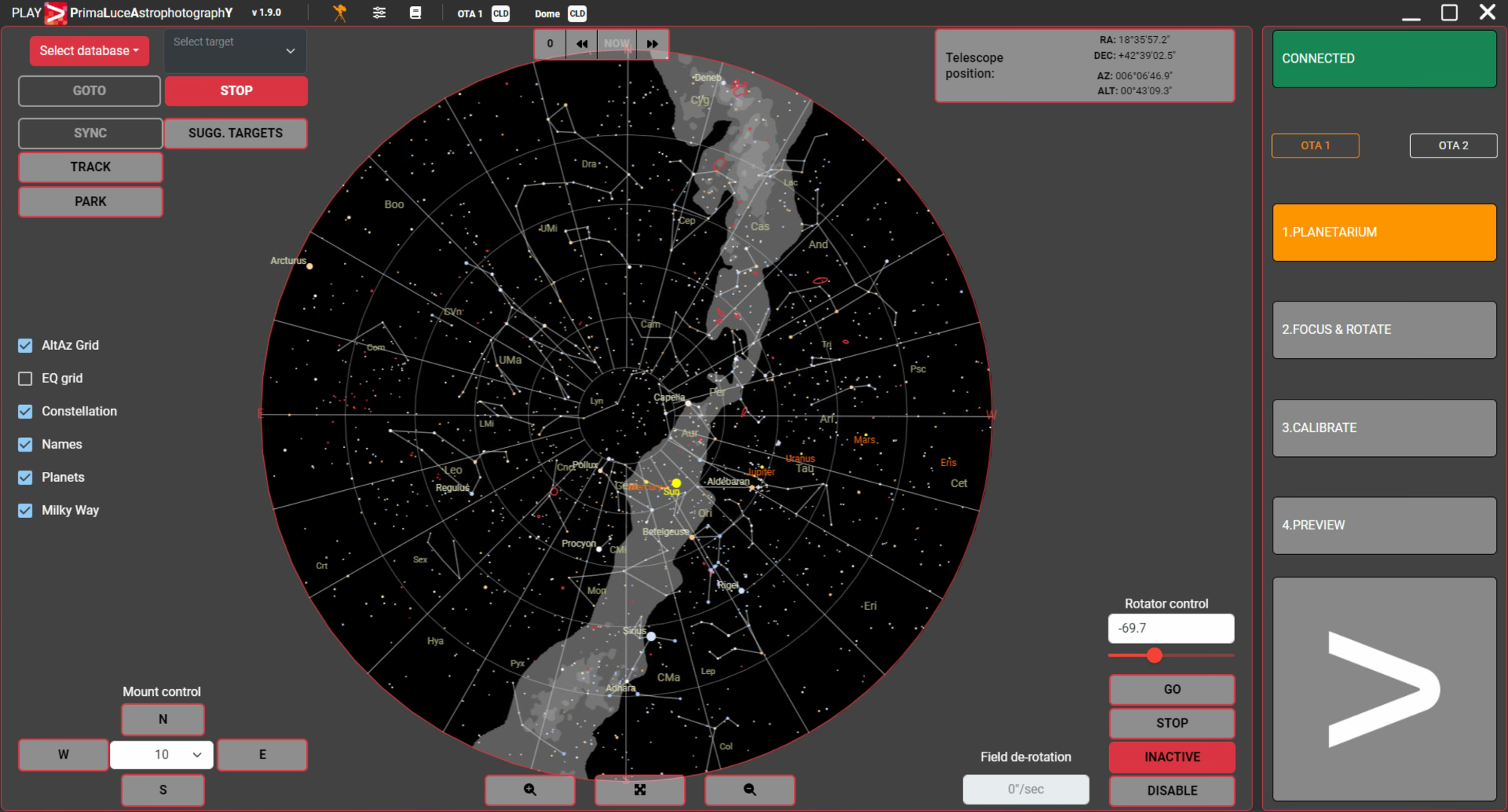Viewport: 1508px width, 812px height.
Task: Click the time offset 0 button
Action: [550, 44]
